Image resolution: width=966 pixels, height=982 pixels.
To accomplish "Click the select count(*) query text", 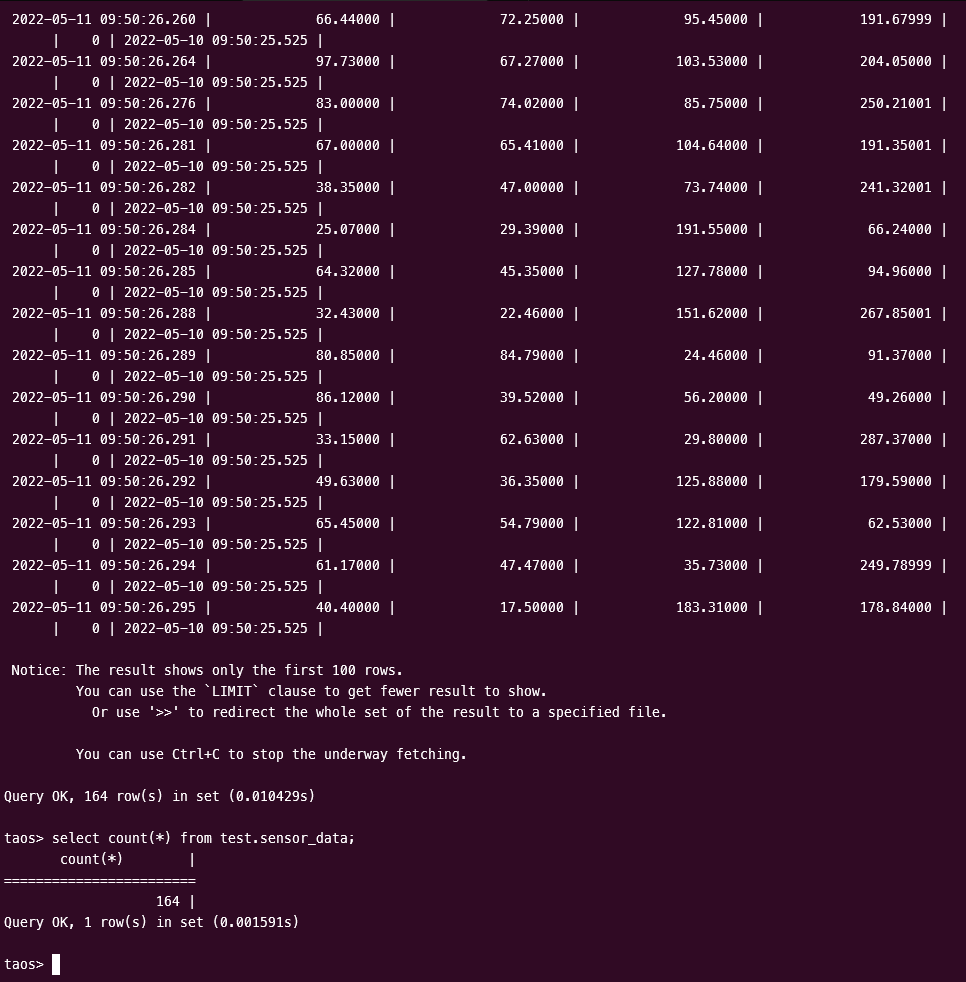I will [203, 838].
